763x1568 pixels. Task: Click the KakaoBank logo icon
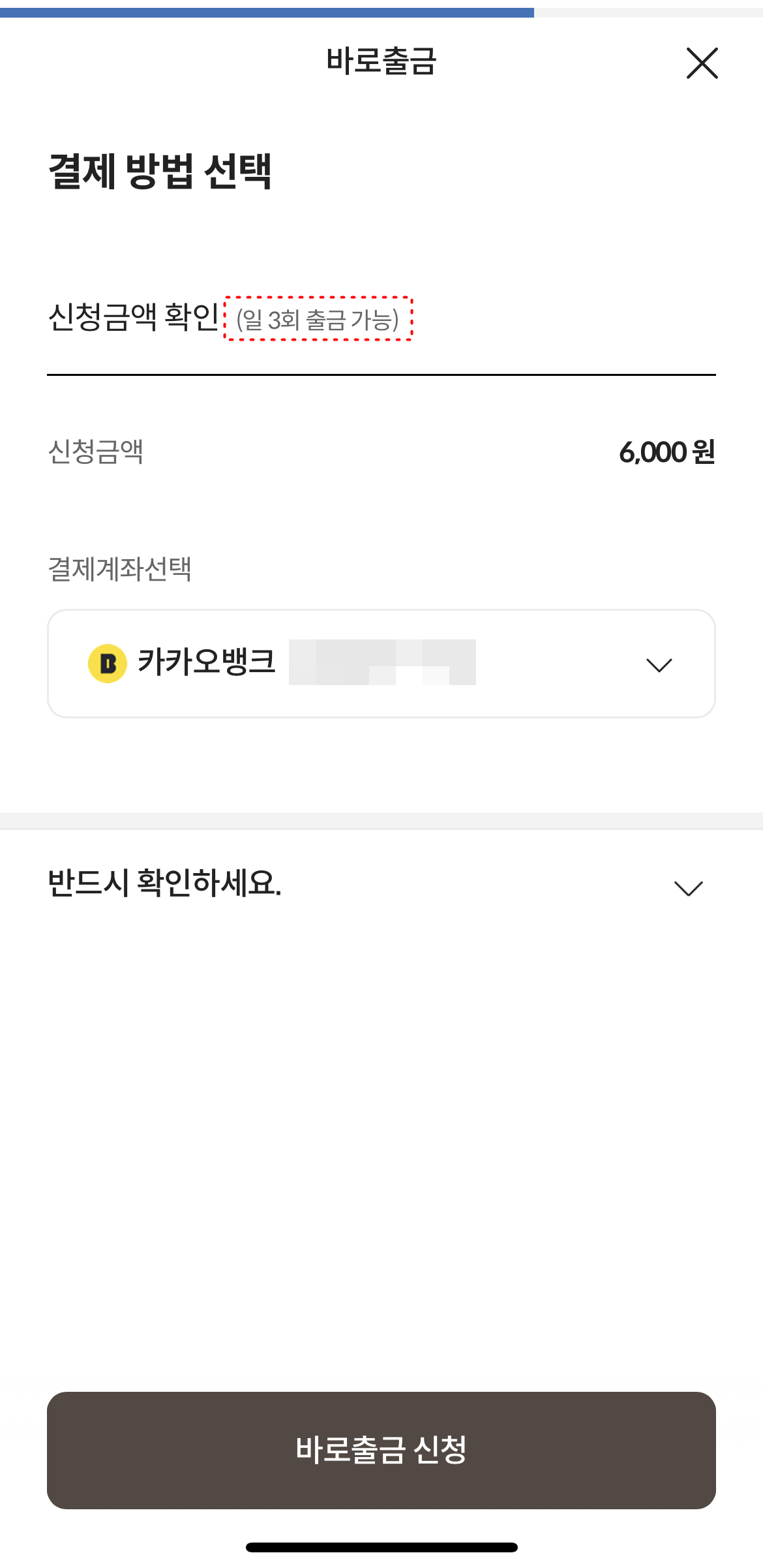tap(108, 663)
